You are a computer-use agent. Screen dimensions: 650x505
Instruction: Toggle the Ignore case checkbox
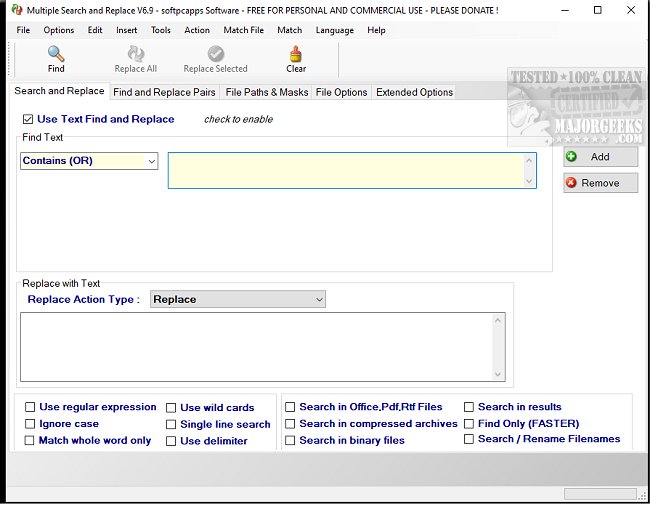click(x=28, y=424)
